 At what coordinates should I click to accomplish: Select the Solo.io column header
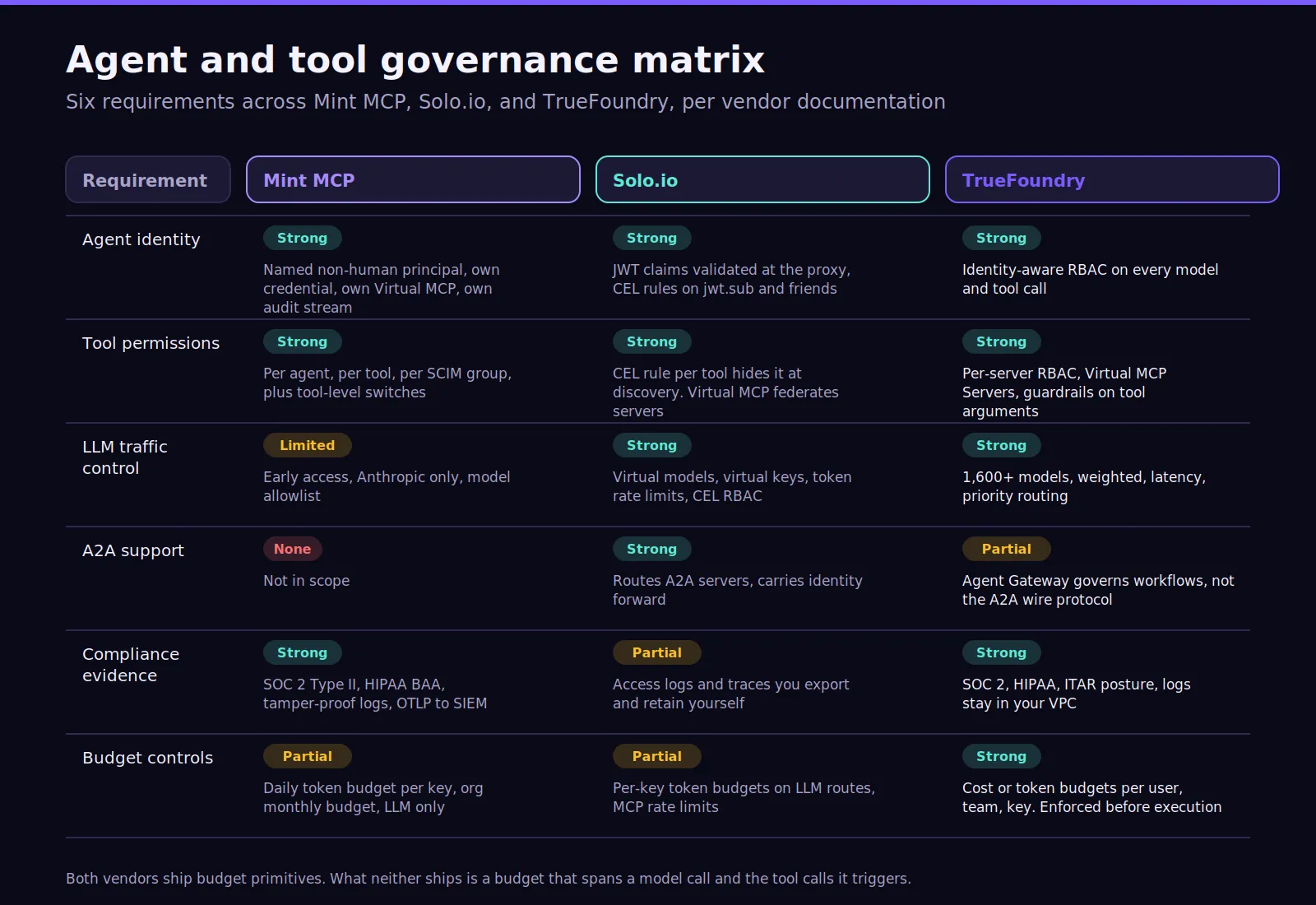pos(762,179)
